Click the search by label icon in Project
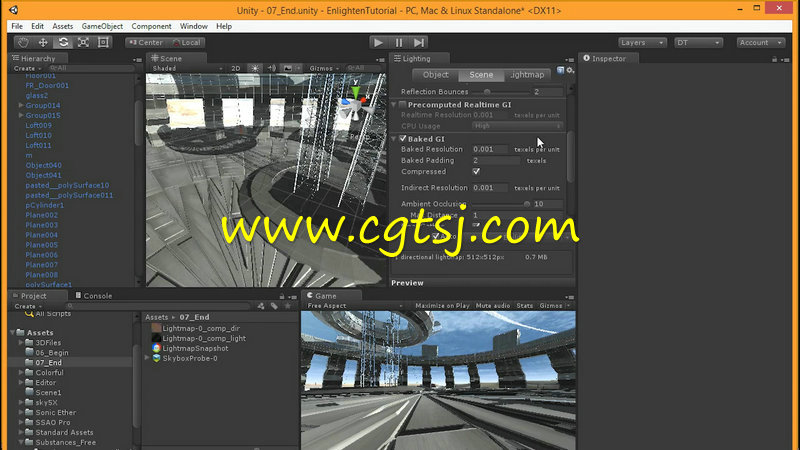800x450 pixels. [x=274, y=306]
